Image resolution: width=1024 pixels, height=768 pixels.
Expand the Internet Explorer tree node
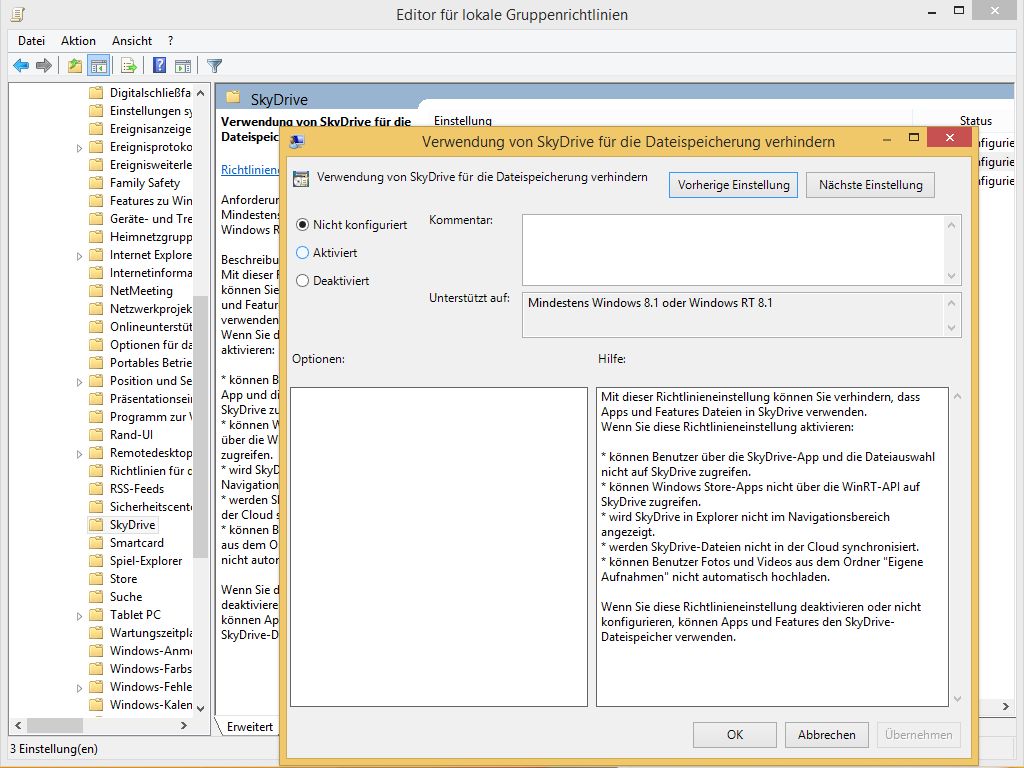[x=79, y=256]
